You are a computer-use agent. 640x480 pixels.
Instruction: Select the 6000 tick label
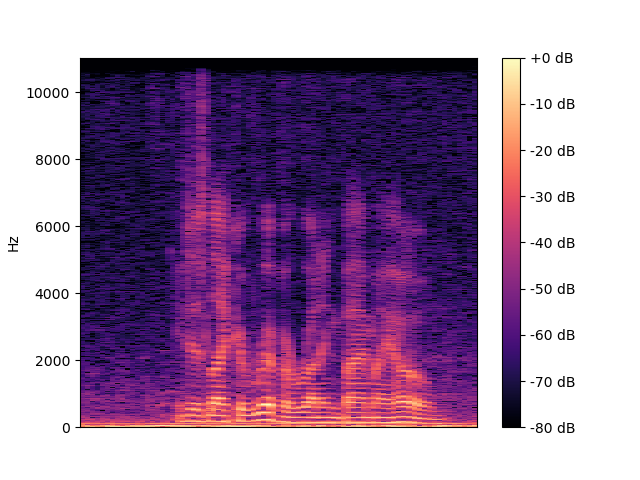[x=52, y=227]
